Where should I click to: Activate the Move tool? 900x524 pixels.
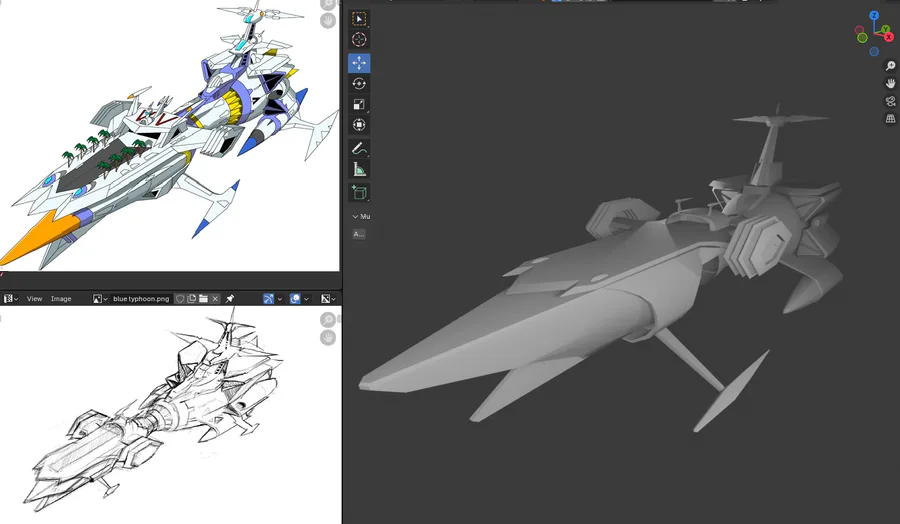359,63
